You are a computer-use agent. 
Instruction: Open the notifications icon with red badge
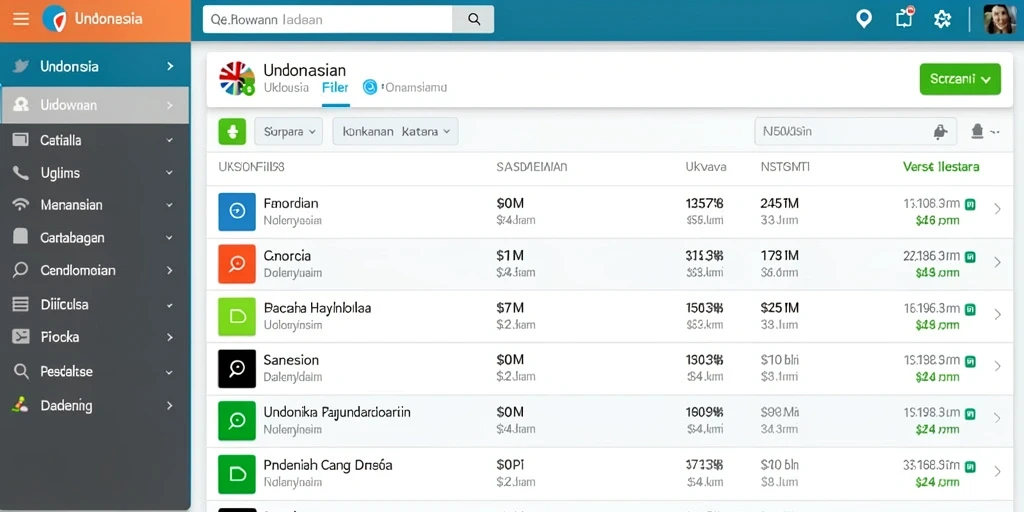(904, 18)
